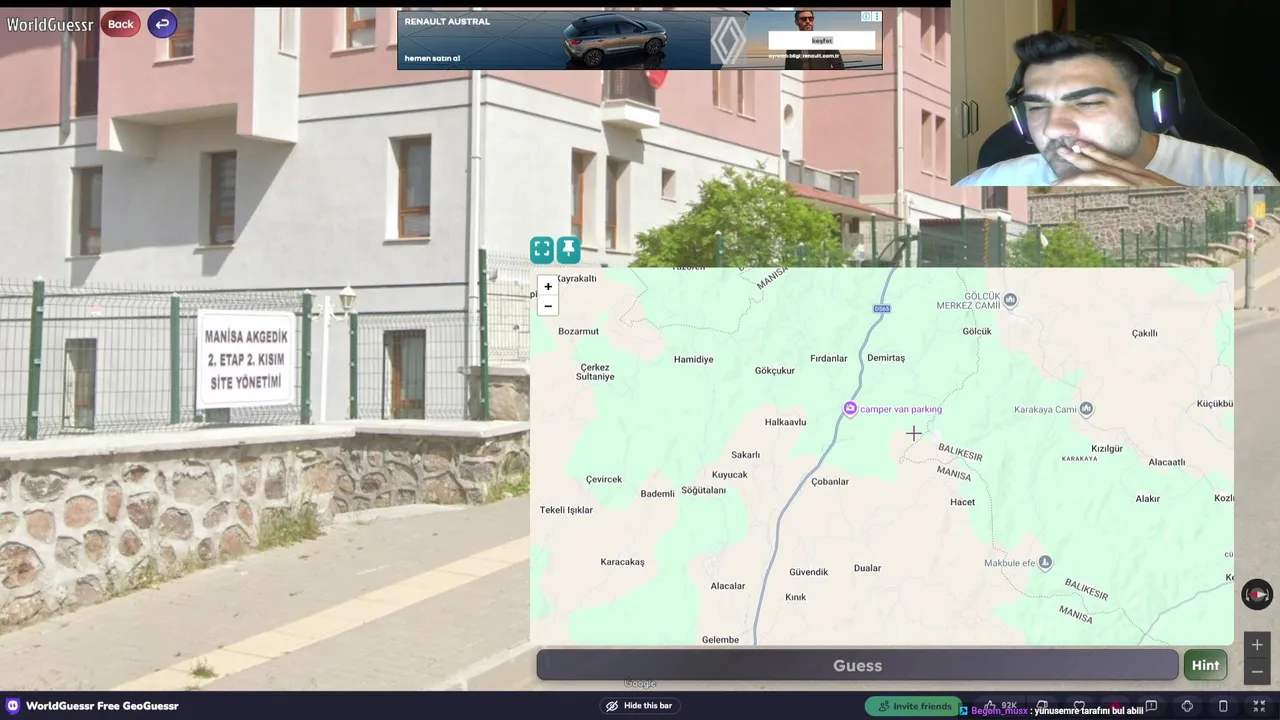Click the Gölcük Merkez Camii marker icon
This screenshot has height=720, width=1280.
click(1010, 299)
